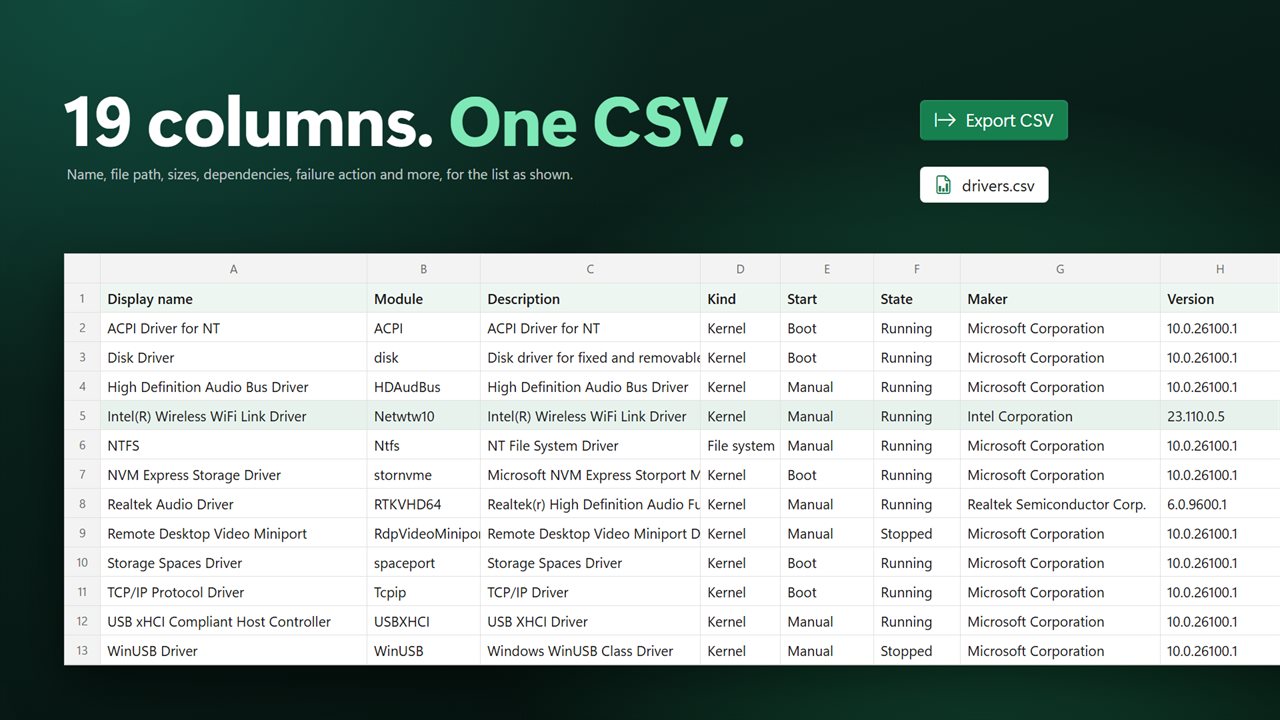Viewport: 1280px width, 720px height.
Task: Click the Export CSV button
Action: pyautogui.click(x=994, y=120)
